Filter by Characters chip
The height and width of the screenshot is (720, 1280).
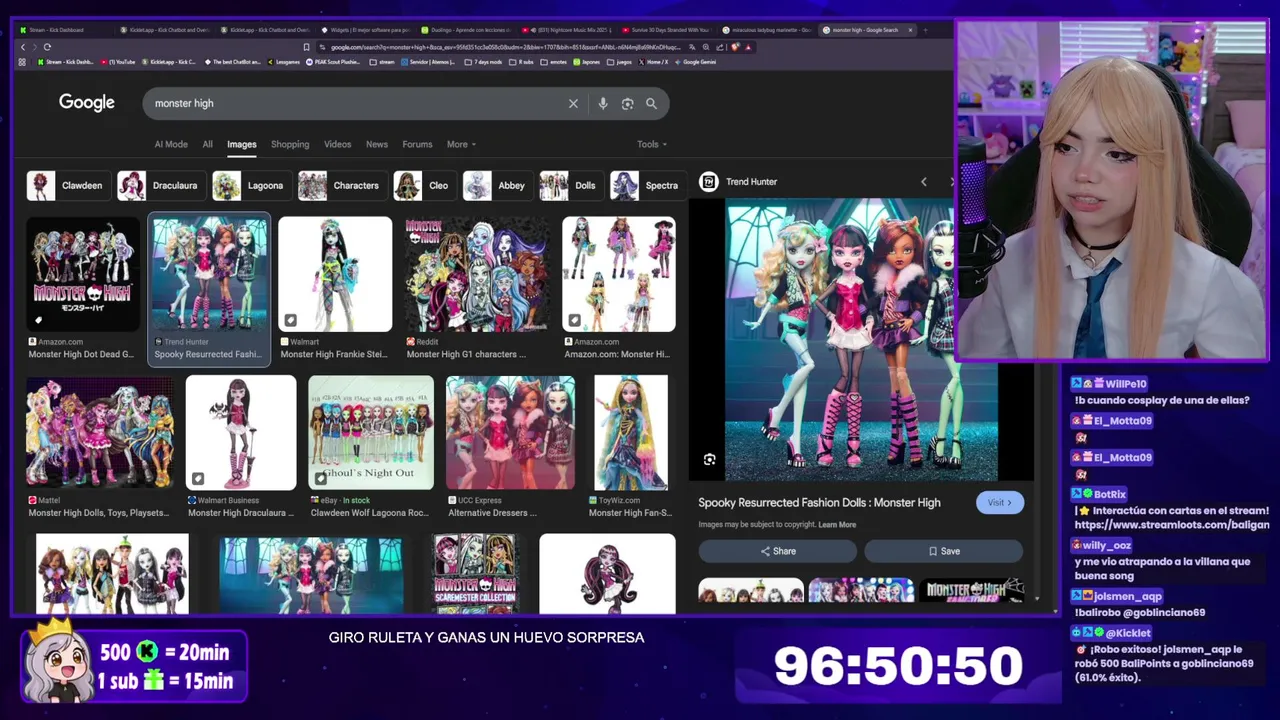(341, 186)
